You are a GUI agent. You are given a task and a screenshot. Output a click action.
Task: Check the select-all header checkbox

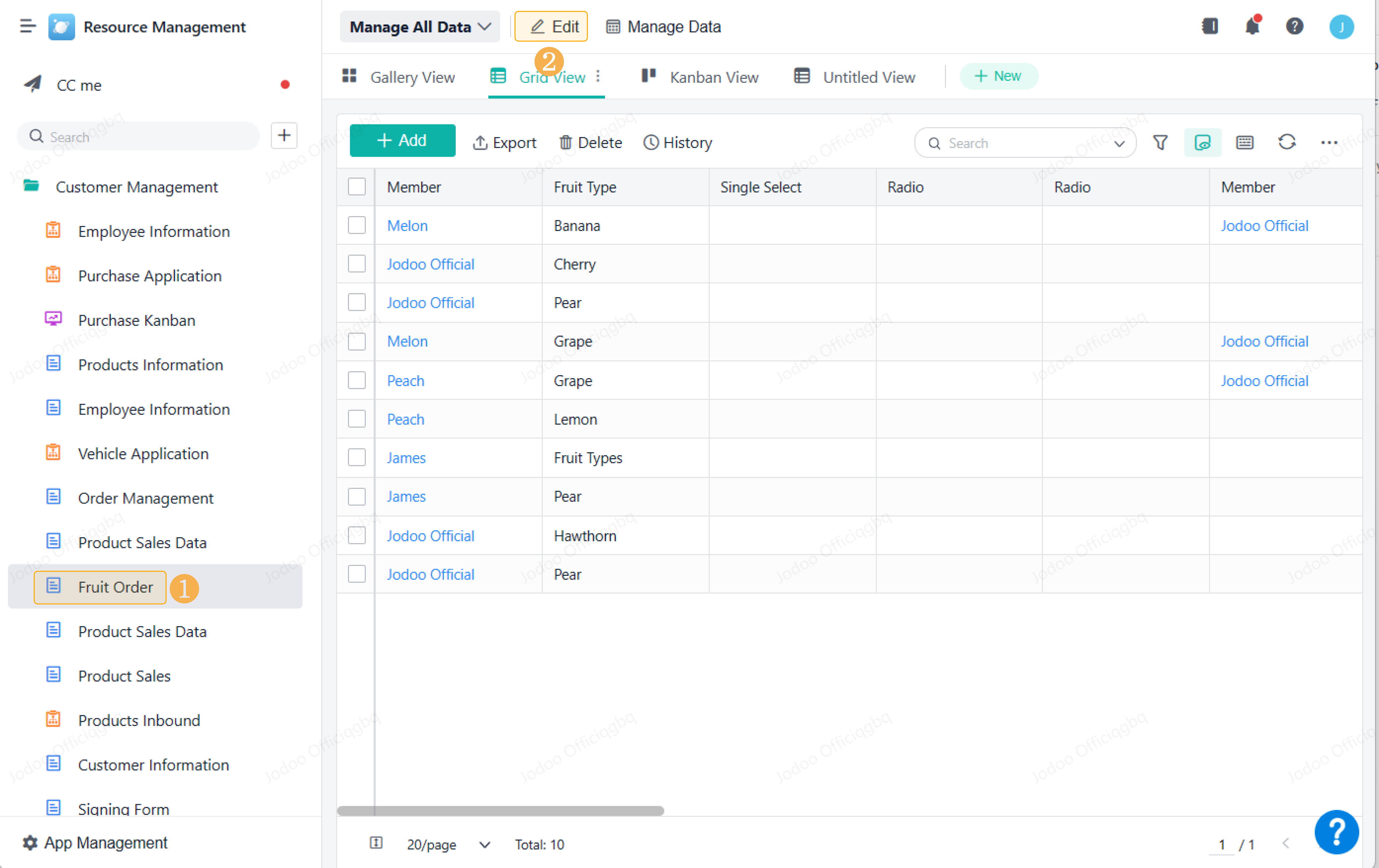pyautogui.click(x=357, y=187)
